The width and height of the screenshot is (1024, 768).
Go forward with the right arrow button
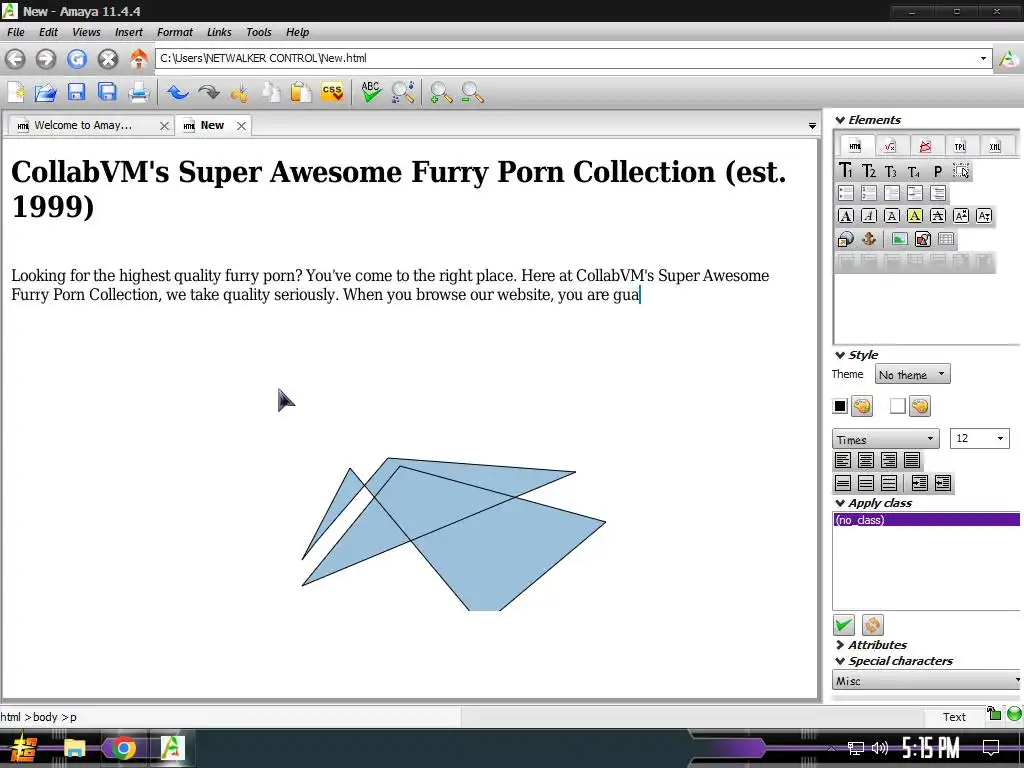[x=46, y=59]
